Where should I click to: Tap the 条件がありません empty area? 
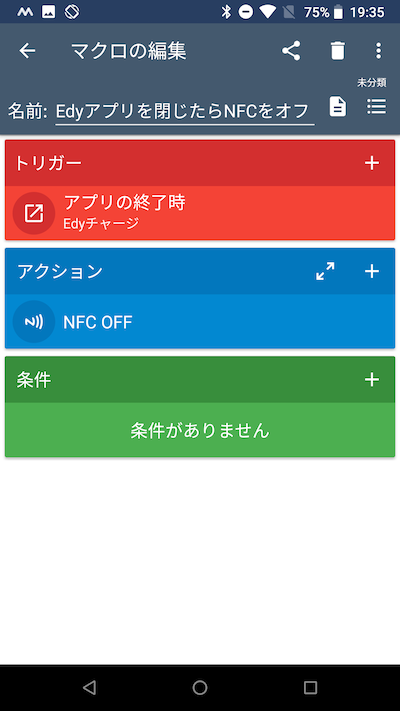200,430
